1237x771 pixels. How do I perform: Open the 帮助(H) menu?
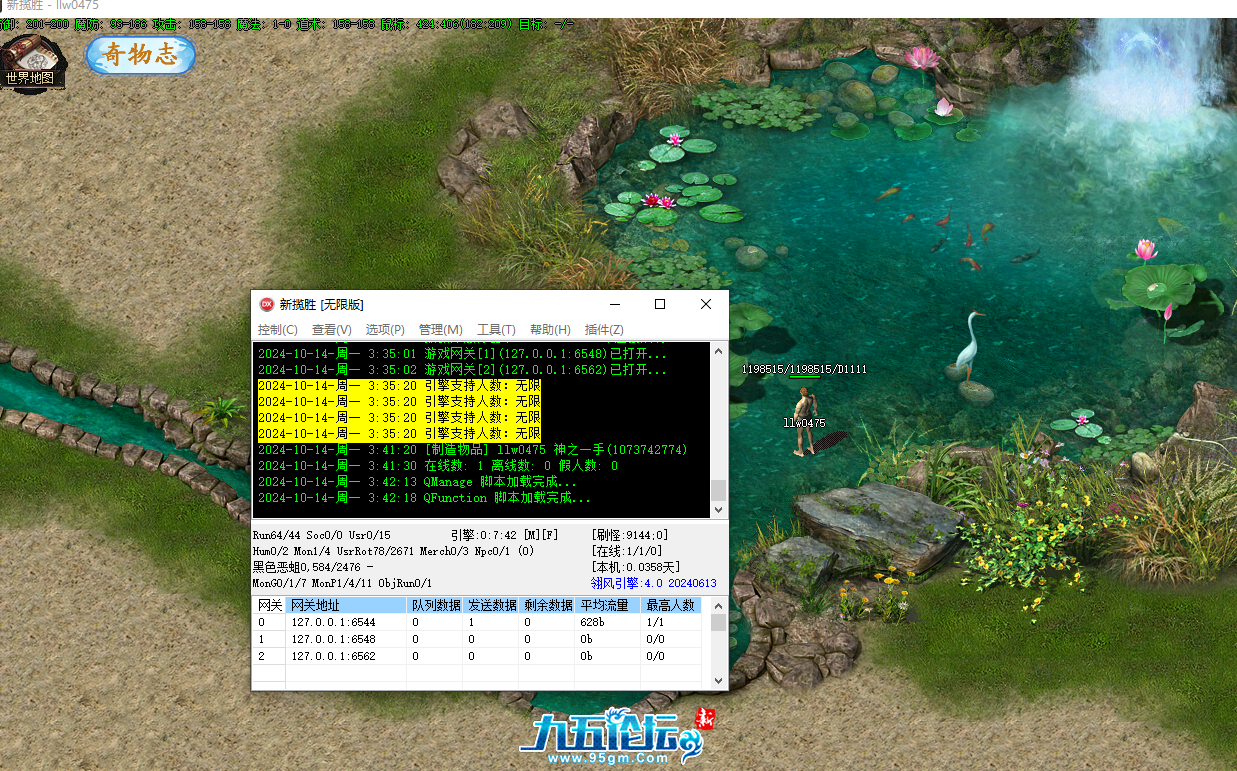(550, 330)
